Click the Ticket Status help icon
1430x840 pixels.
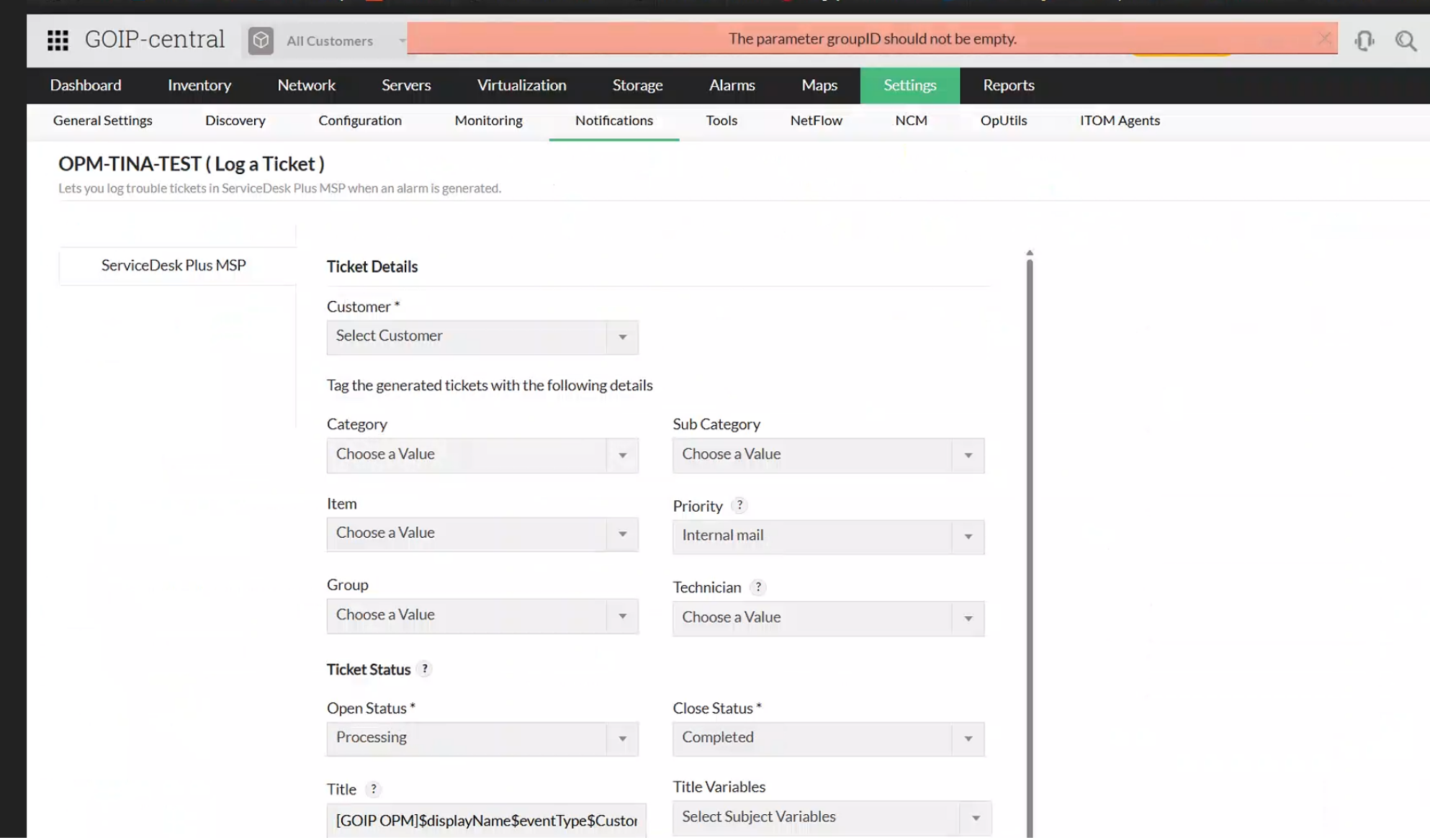click(425, 669)
